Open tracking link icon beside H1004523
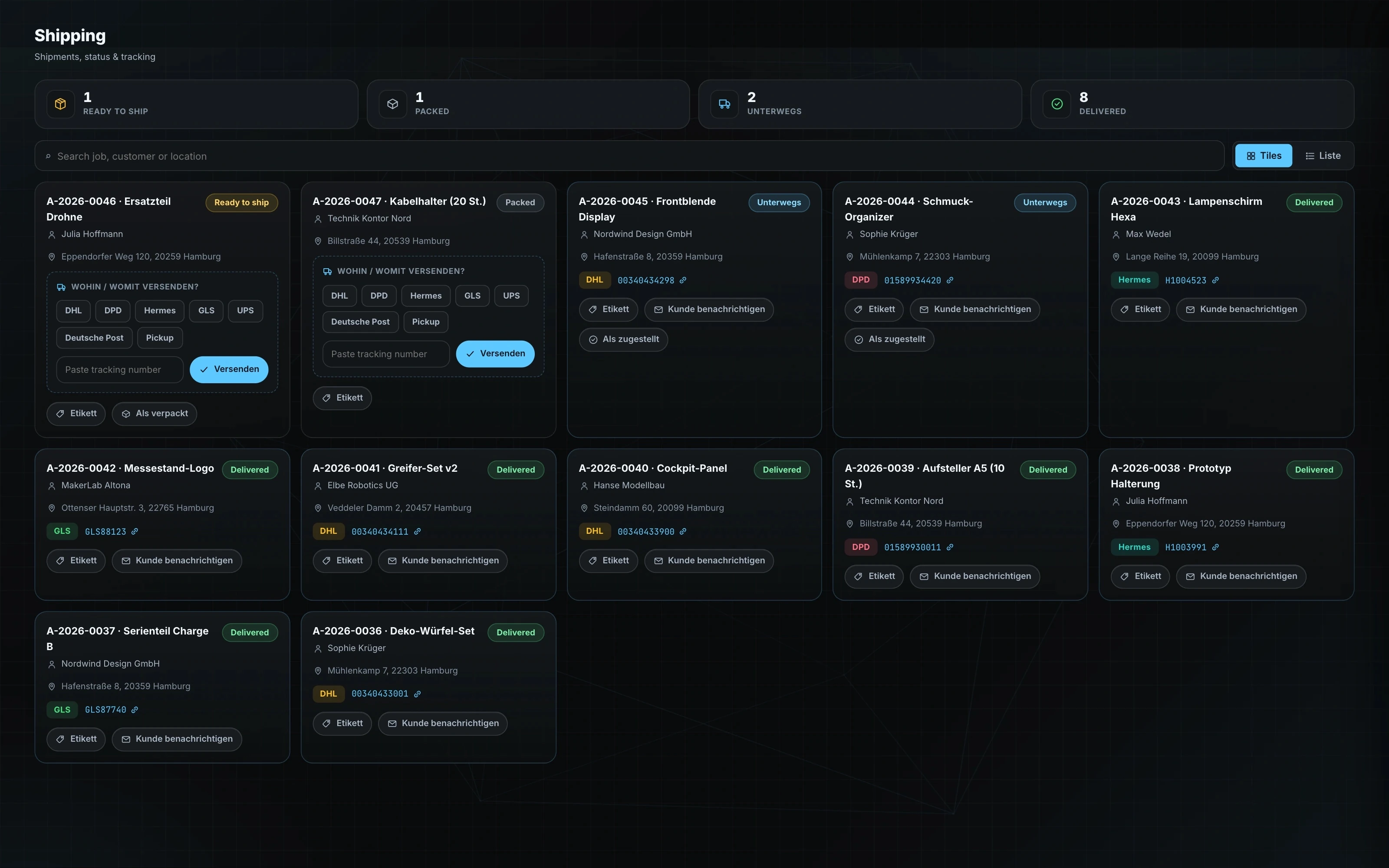Screen dimensions: 1389x868 (1215, 280)
